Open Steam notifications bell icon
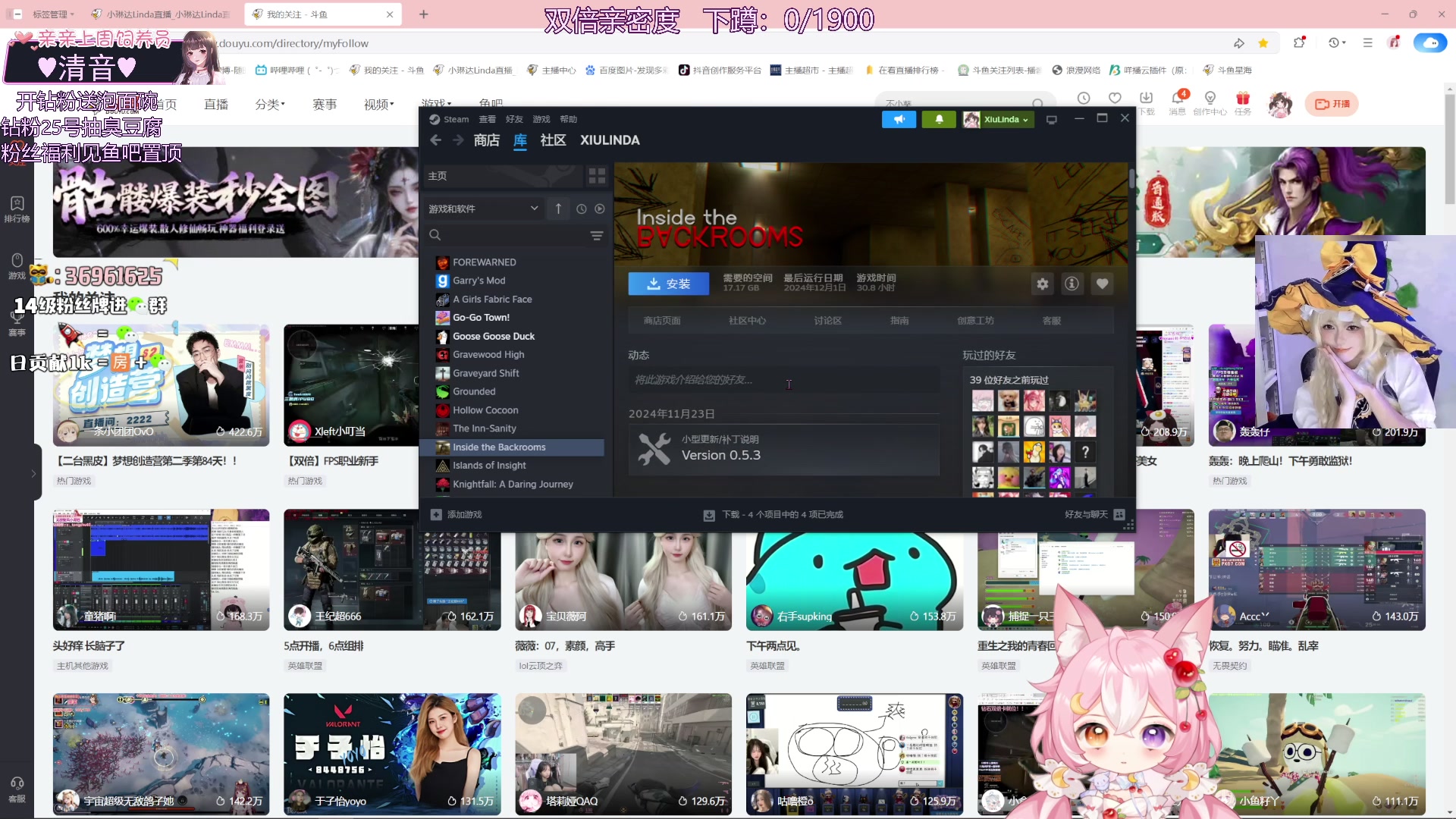This screenshot has height=819, width=1456. tap(939, 119)
